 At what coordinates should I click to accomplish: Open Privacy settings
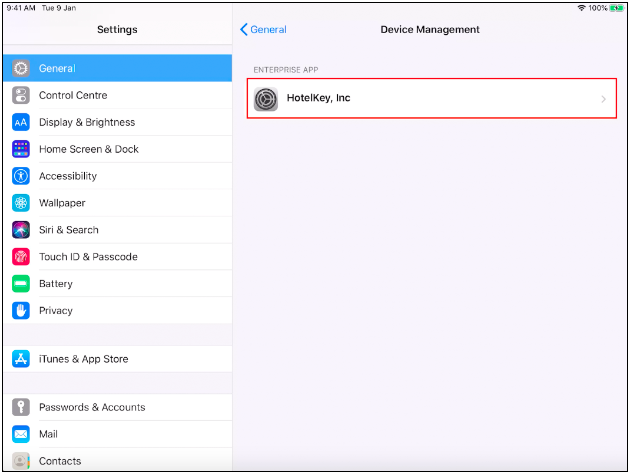(56, 311)
